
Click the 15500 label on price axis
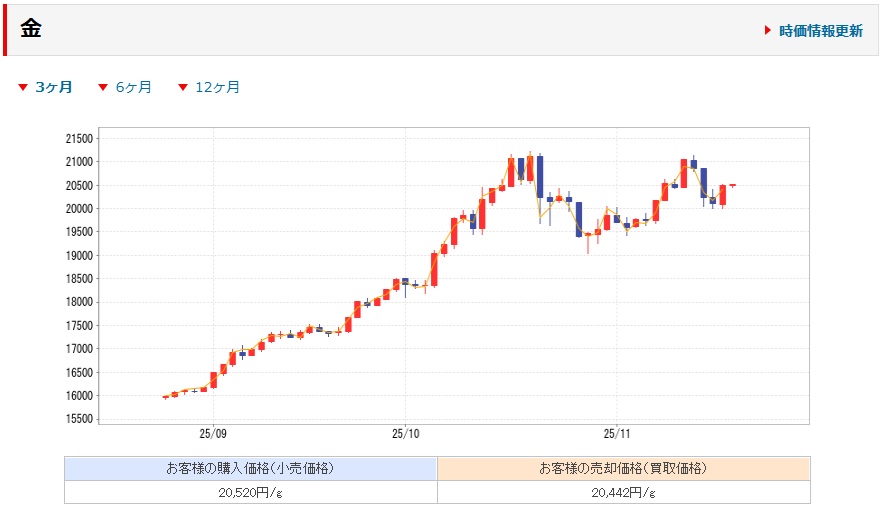pyautogui.click(x=79, y=419)
